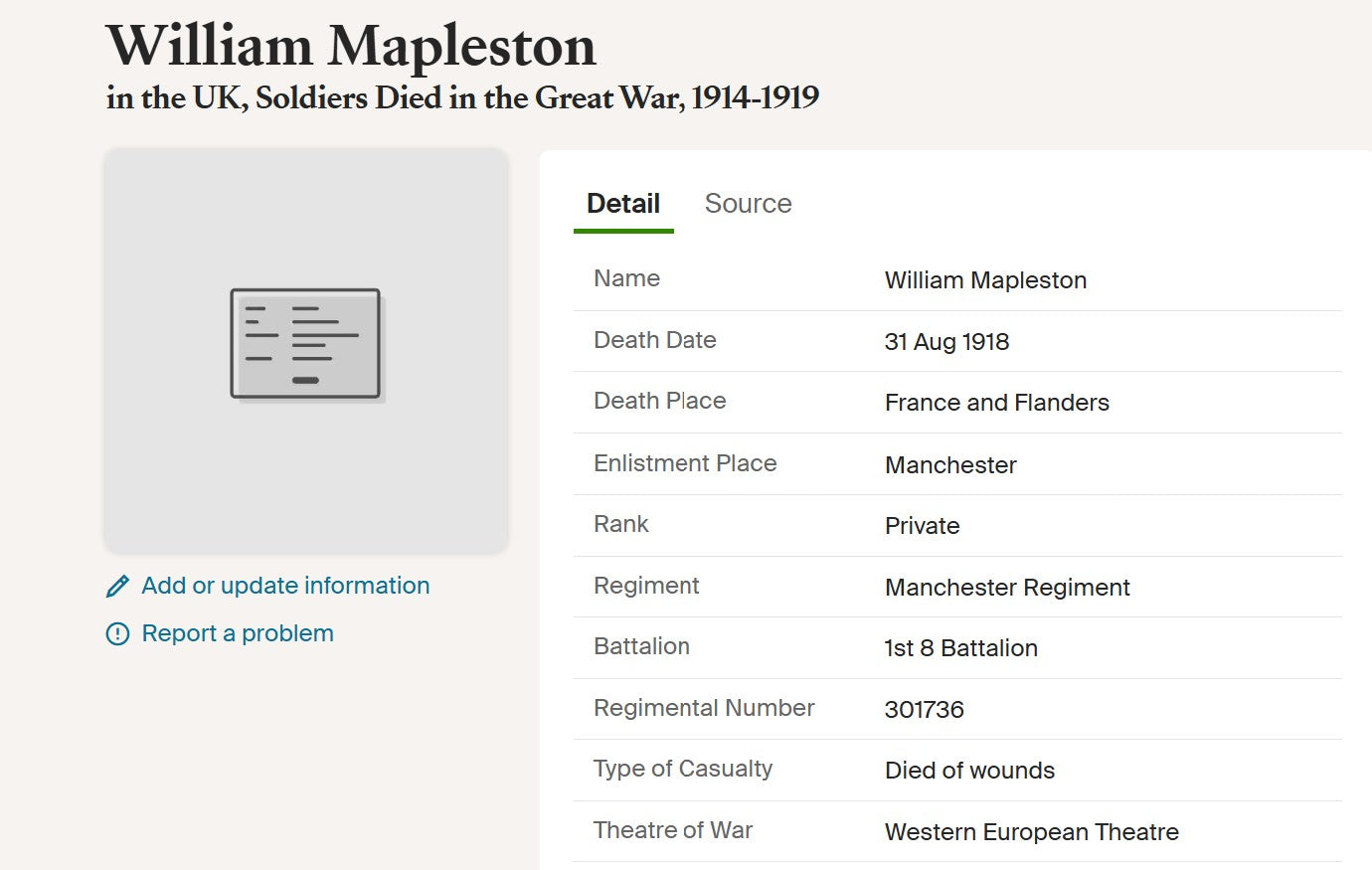Viewport: 1372px width, 870px height.
Task: Select the Died of wounds casualty value
Action: [969, 771]
